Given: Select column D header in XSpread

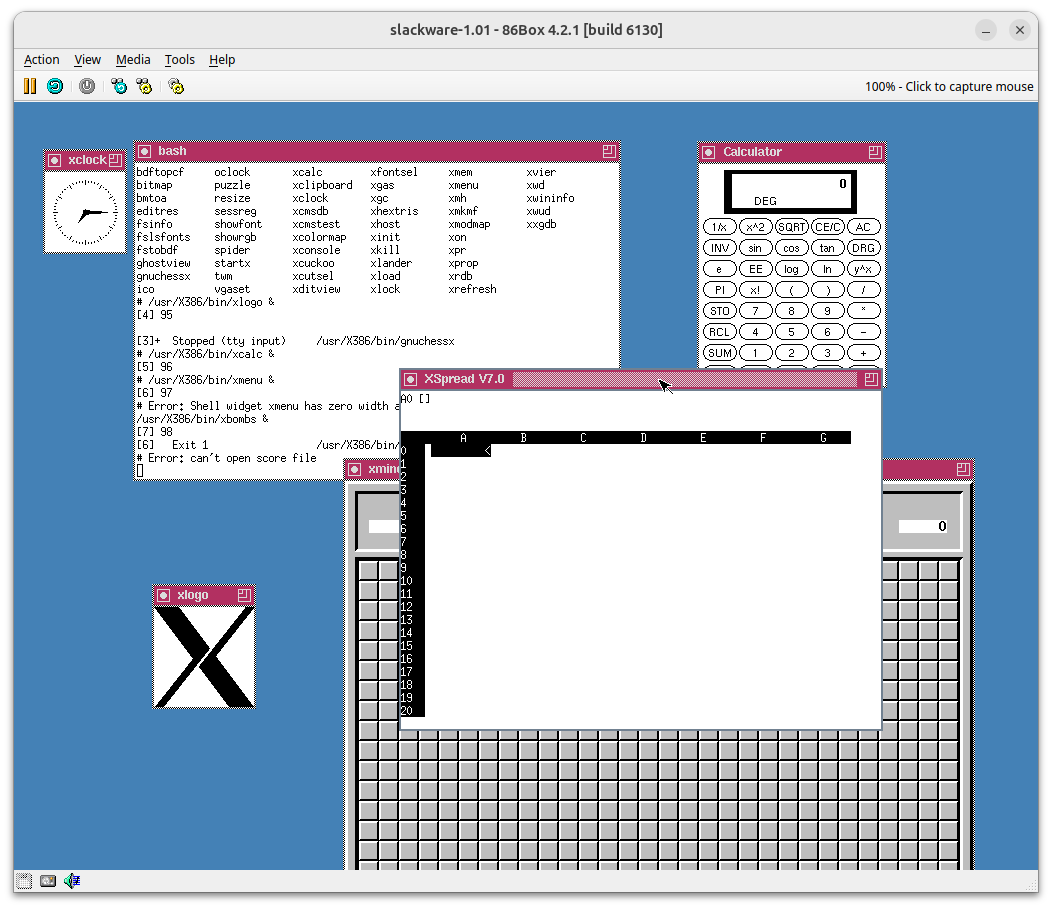Looking at the screenshot, I should click(643, 437).
